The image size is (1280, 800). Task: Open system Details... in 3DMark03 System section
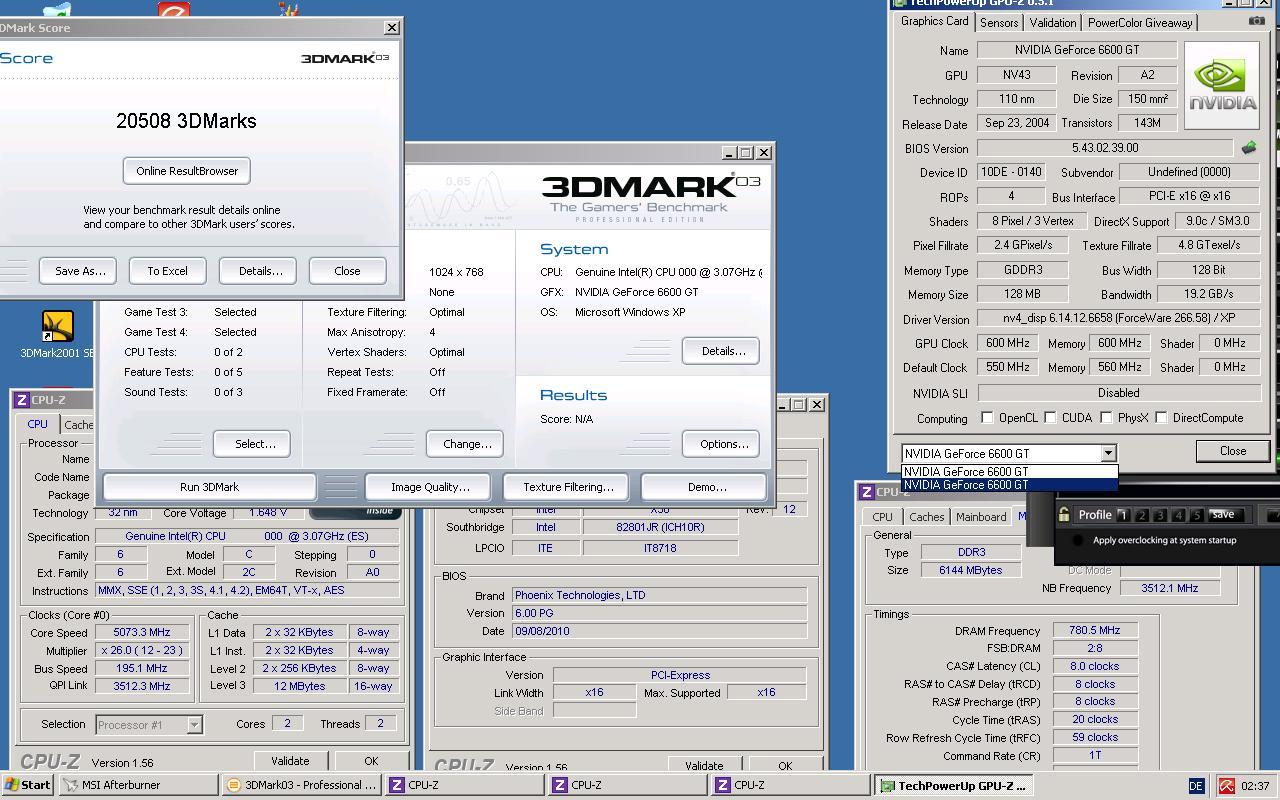tap(721, 351)
